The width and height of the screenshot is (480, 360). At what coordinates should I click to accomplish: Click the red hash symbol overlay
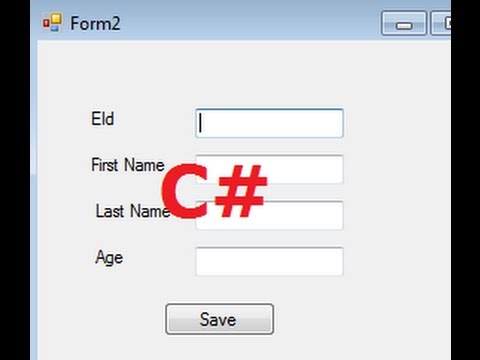(x=241, y=191)
